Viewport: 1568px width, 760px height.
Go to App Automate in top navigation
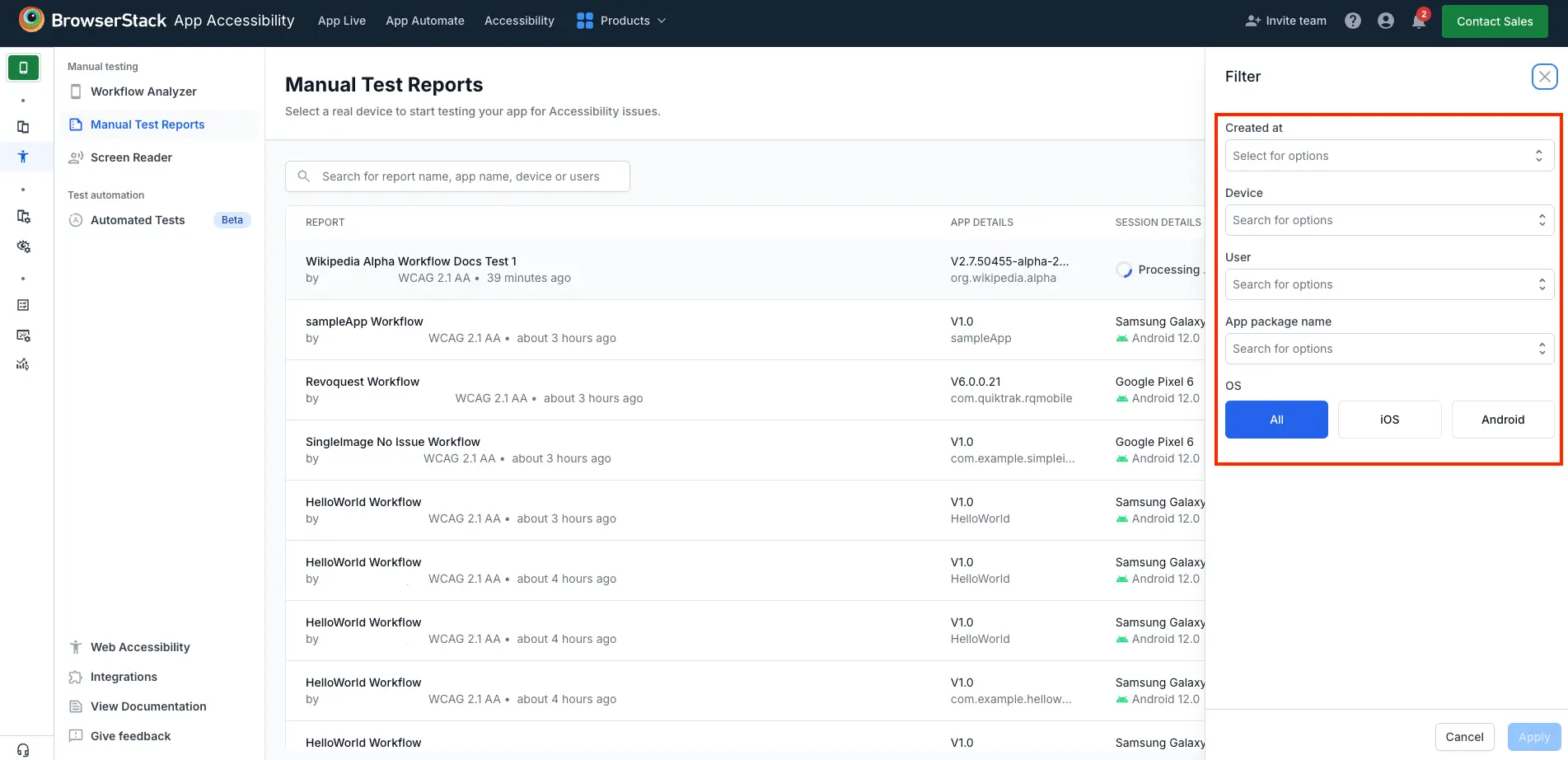click(424, 21)
